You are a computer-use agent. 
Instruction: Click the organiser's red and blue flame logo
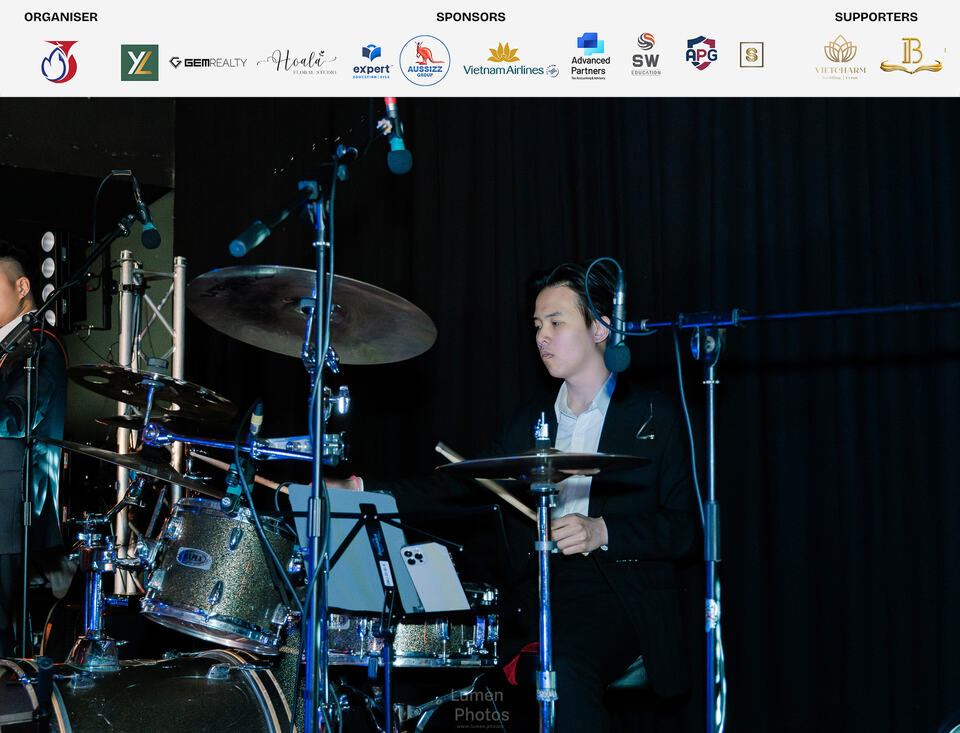[x=59, y=61]
